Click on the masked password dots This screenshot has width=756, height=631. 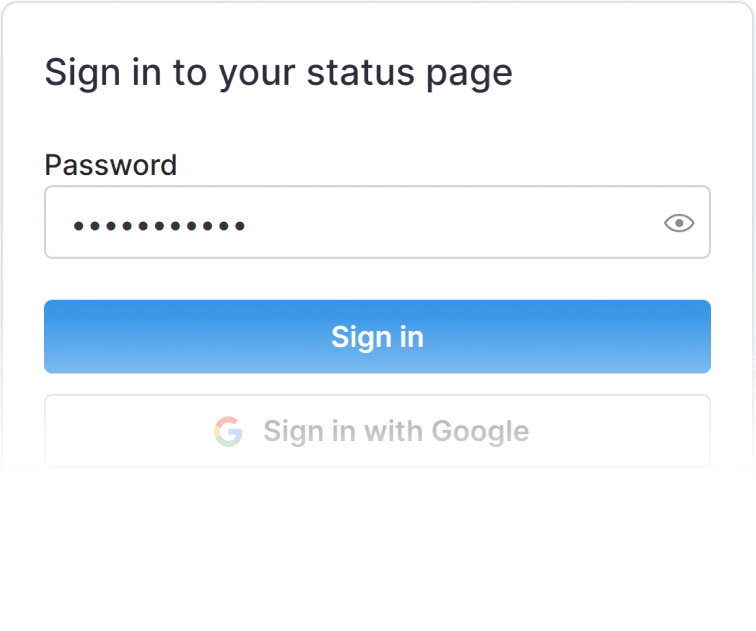coord(160,225)
